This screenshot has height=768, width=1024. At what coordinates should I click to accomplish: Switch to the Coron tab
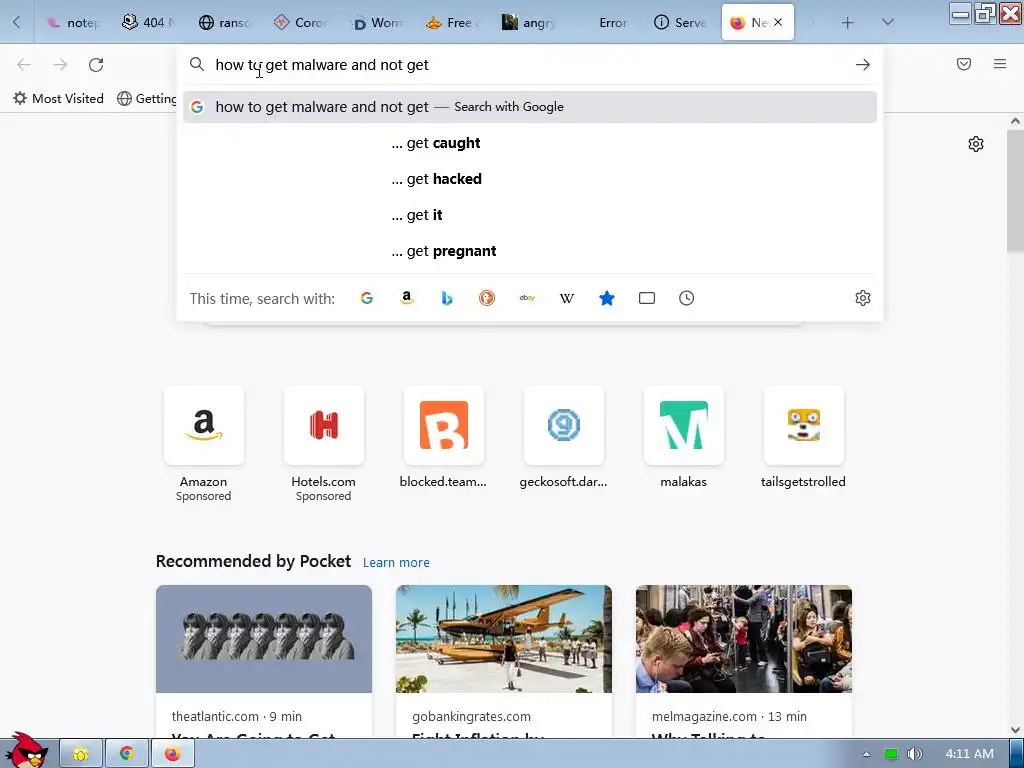(x=300, y=22)
